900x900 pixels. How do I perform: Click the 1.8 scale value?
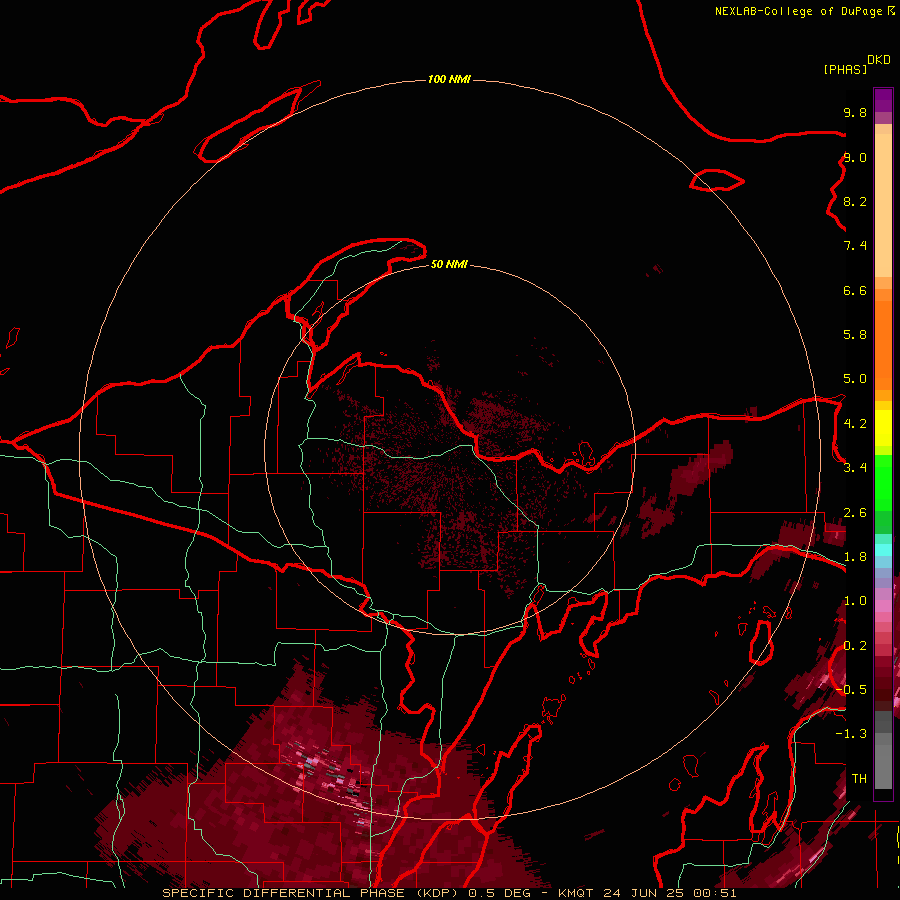(x=855, y=557)
